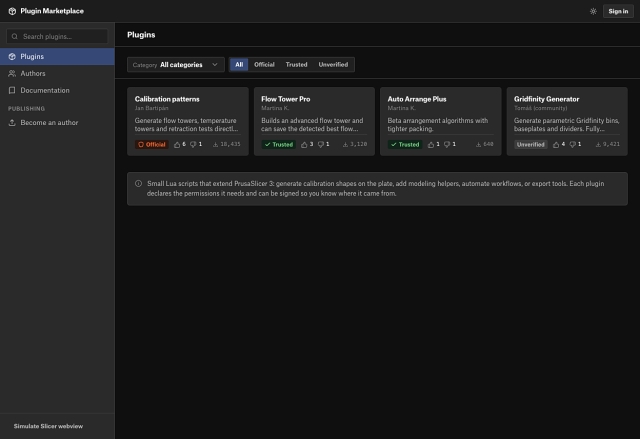This screenshot has height=439, width=640.
Task: Click the PUBLISHING section label
Action: click(x=26, y=109)
